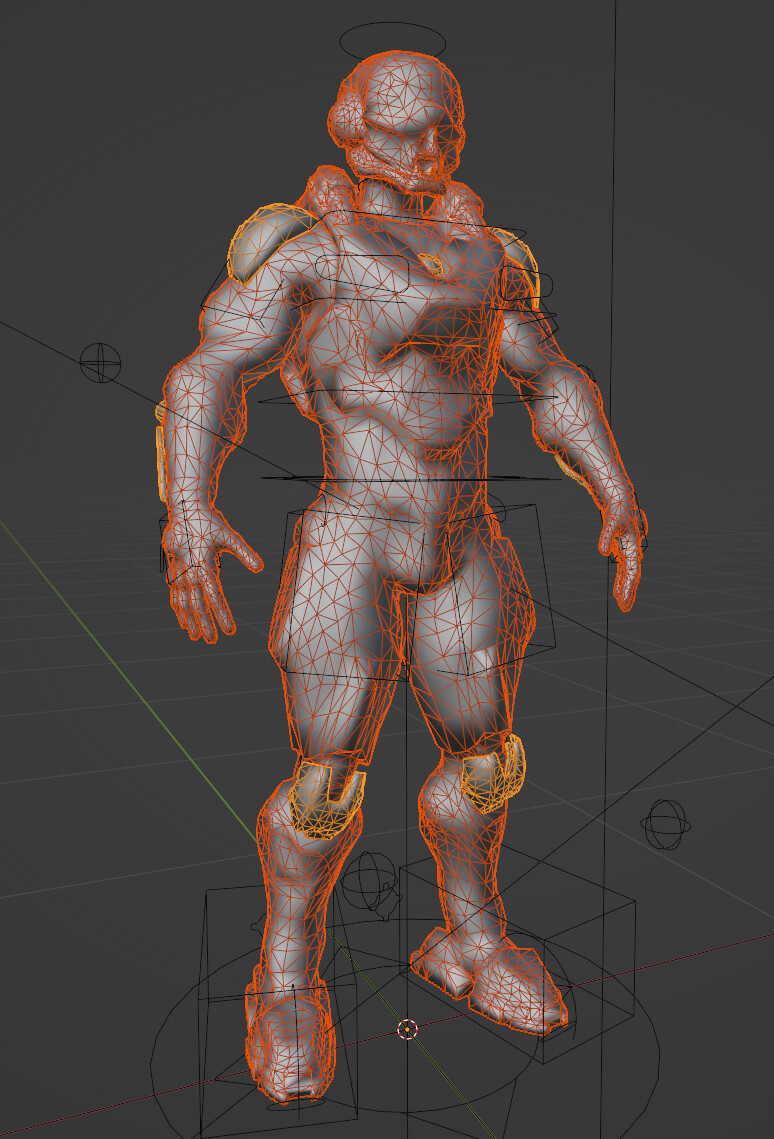Select the sphere rig widget between the lower legs
The image size is (774, 1139).
pyautogui.click(x=371, y=881)
